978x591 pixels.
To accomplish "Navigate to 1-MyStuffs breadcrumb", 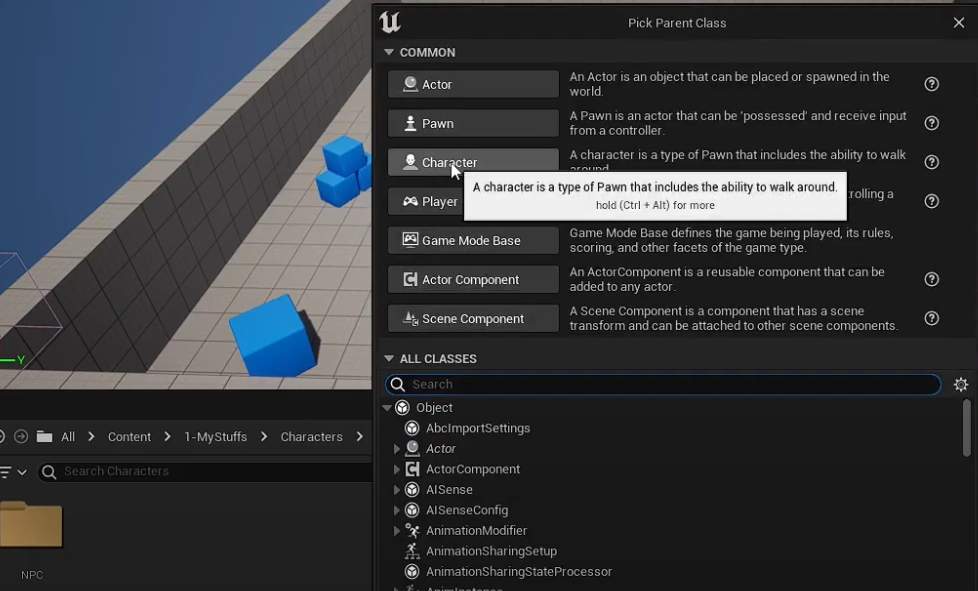I will coord(215,437).
